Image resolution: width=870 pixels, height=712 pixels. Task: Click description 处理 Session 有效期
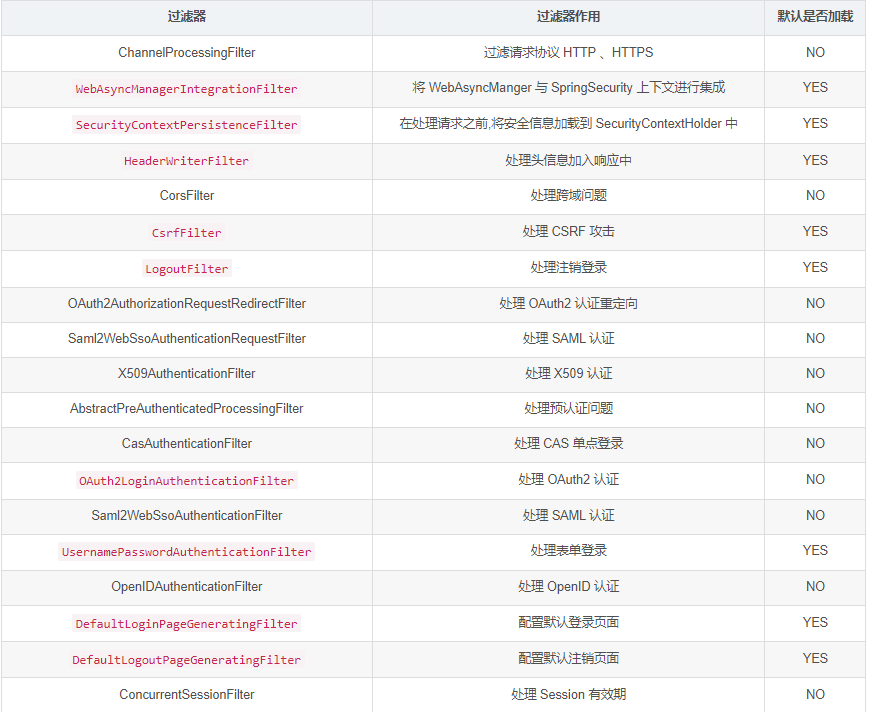(x=568, y=694)
